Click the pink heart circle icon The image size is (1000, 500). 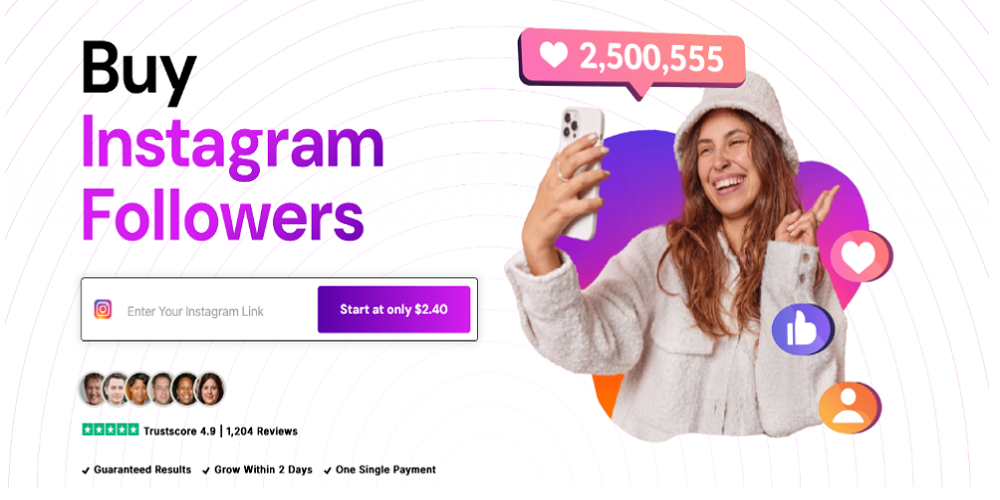pos(861,256)
